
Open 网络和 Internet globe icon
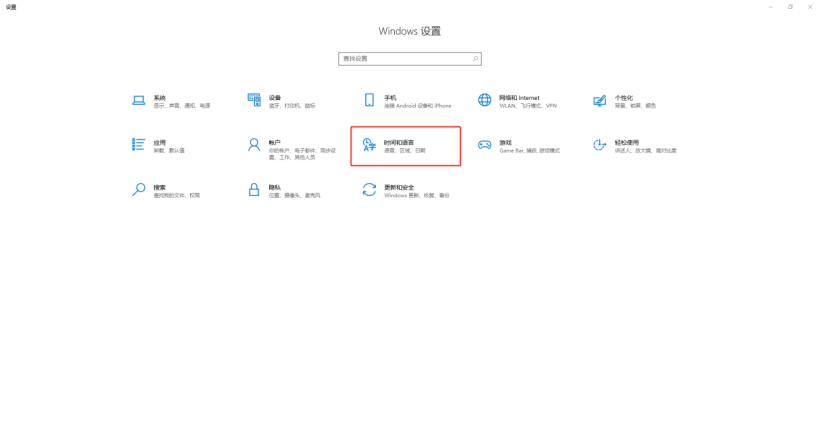click(485, 100)
